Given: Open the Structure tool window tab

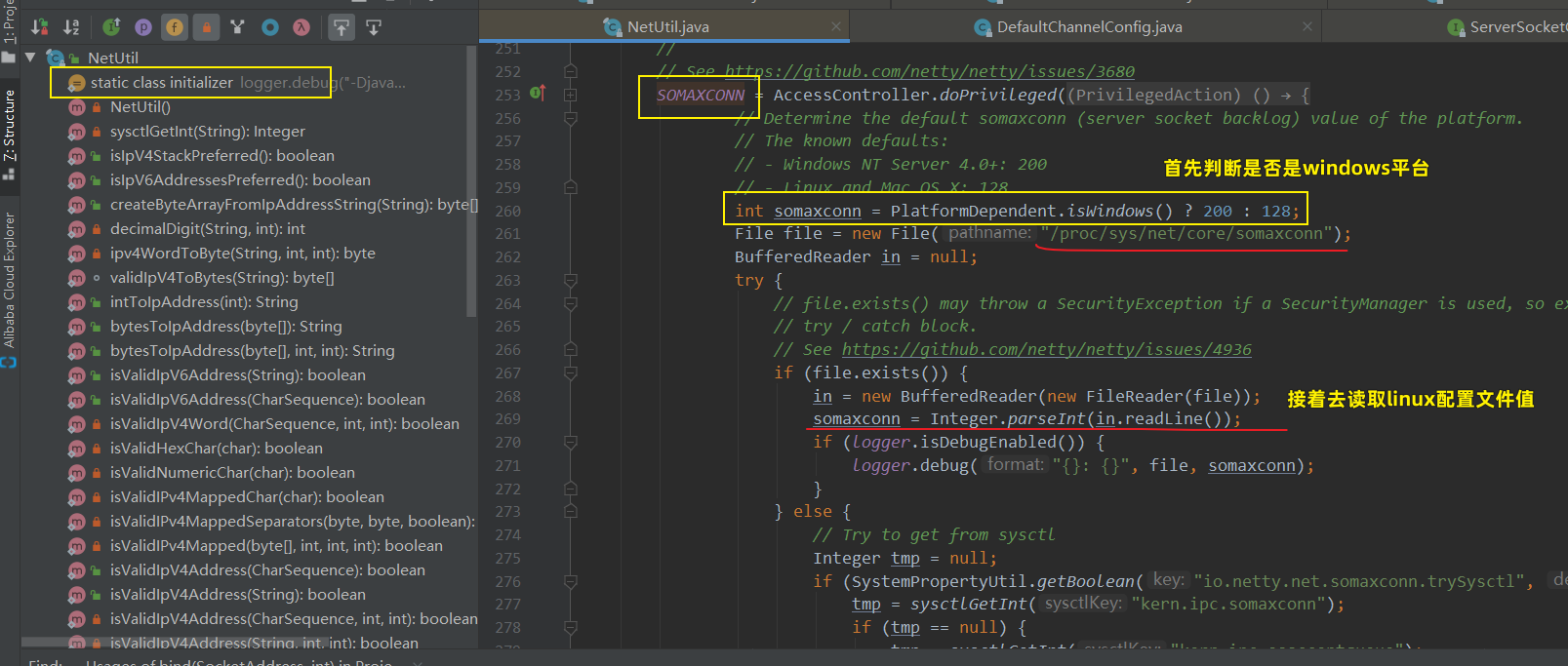Looking at the screenshot, I should pos(9,135).
